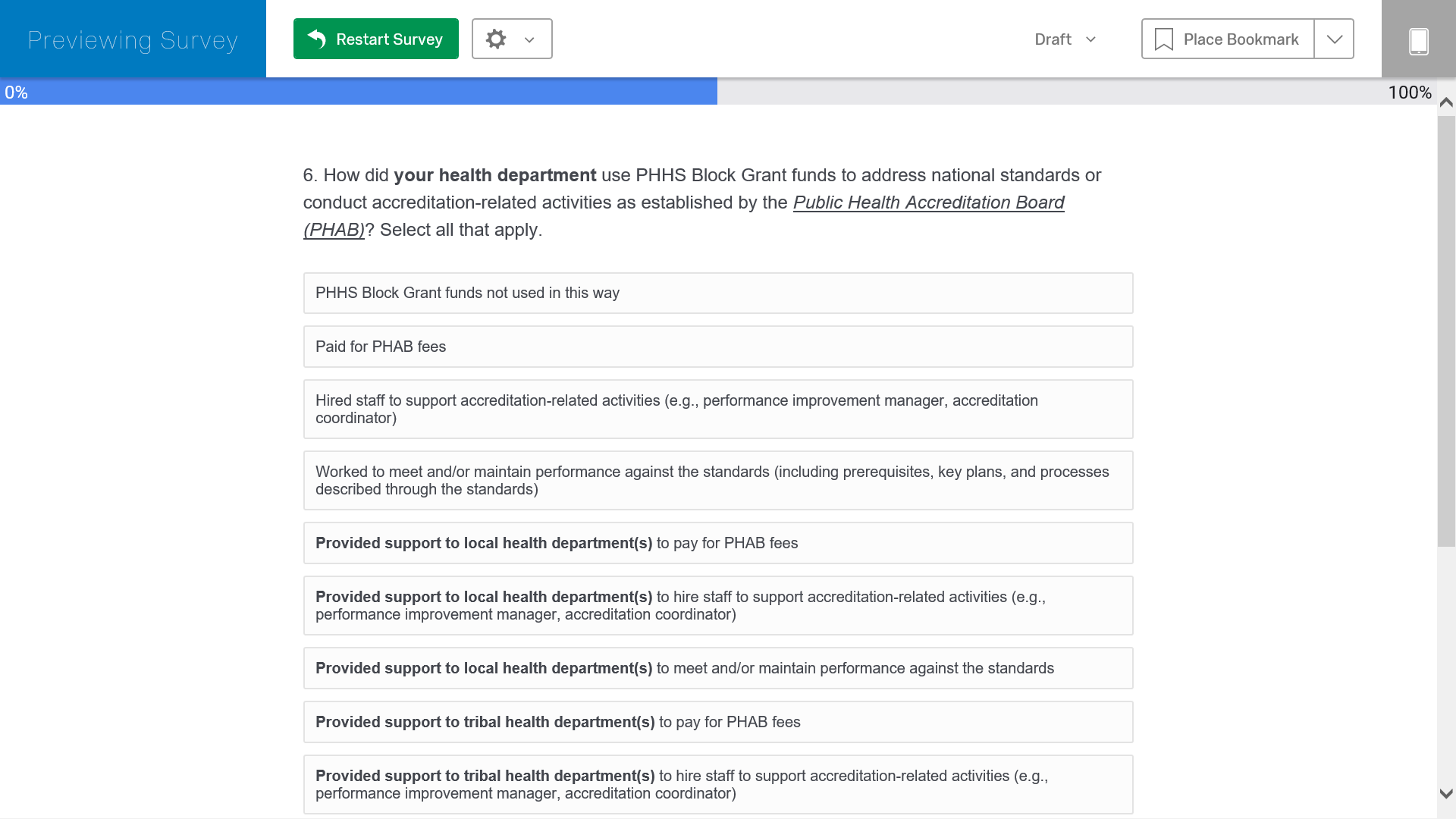Click the bookmark icon

pos(1163,39)
